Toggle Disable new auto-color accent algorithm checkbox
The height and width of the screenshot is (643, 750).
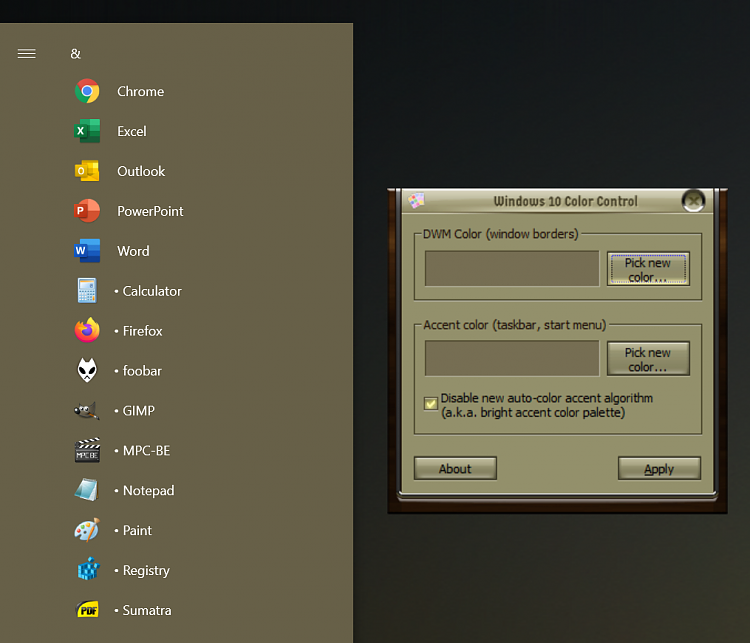pyautogui.click(x=430, y=404)
